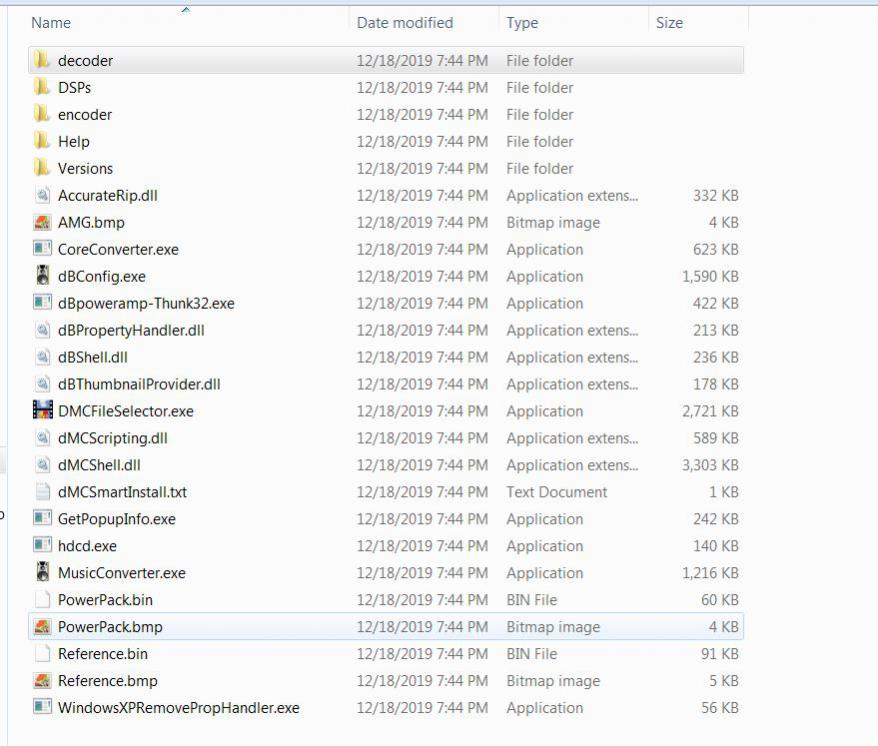Select the decoder folder icon
This screenshot has height=746, width=878.
click(x=42, y=60)
